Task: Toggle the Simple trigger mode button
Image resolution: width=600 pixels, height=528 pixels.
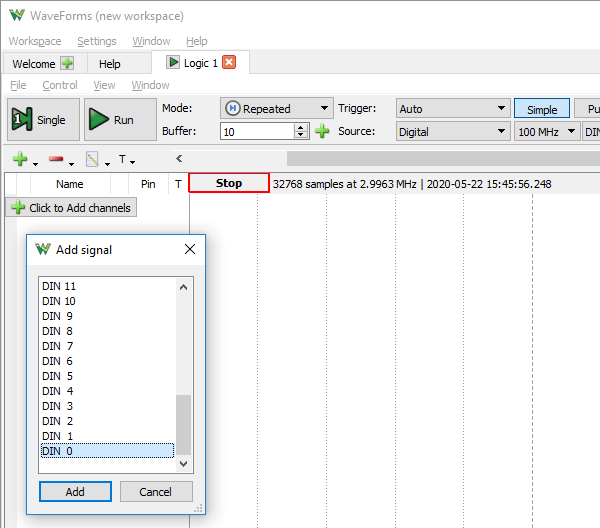Action: (542, 109)
